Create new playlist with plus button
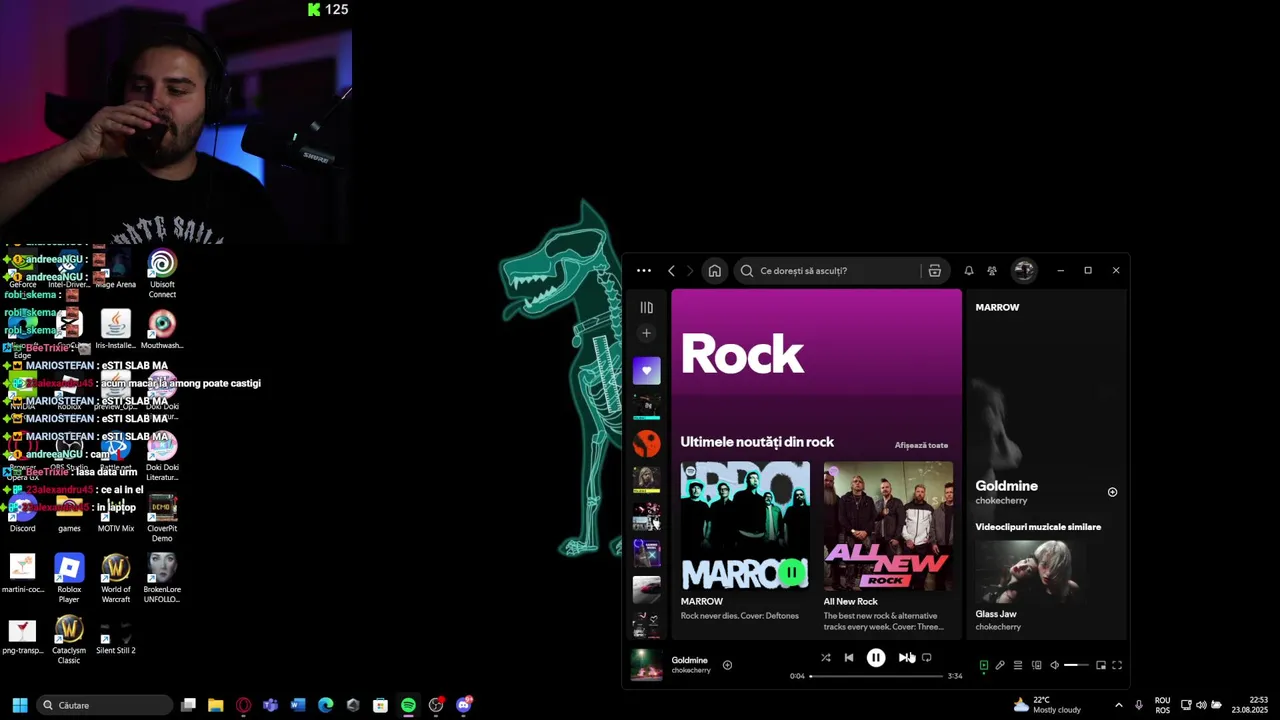 646,333
